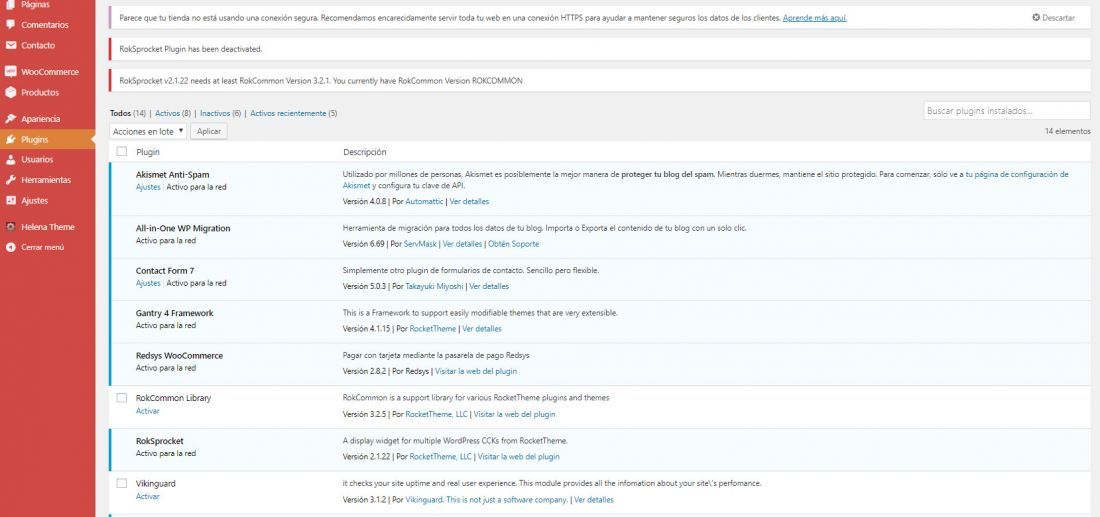Open Ajustes under Contact Form 7

(148, 283)
